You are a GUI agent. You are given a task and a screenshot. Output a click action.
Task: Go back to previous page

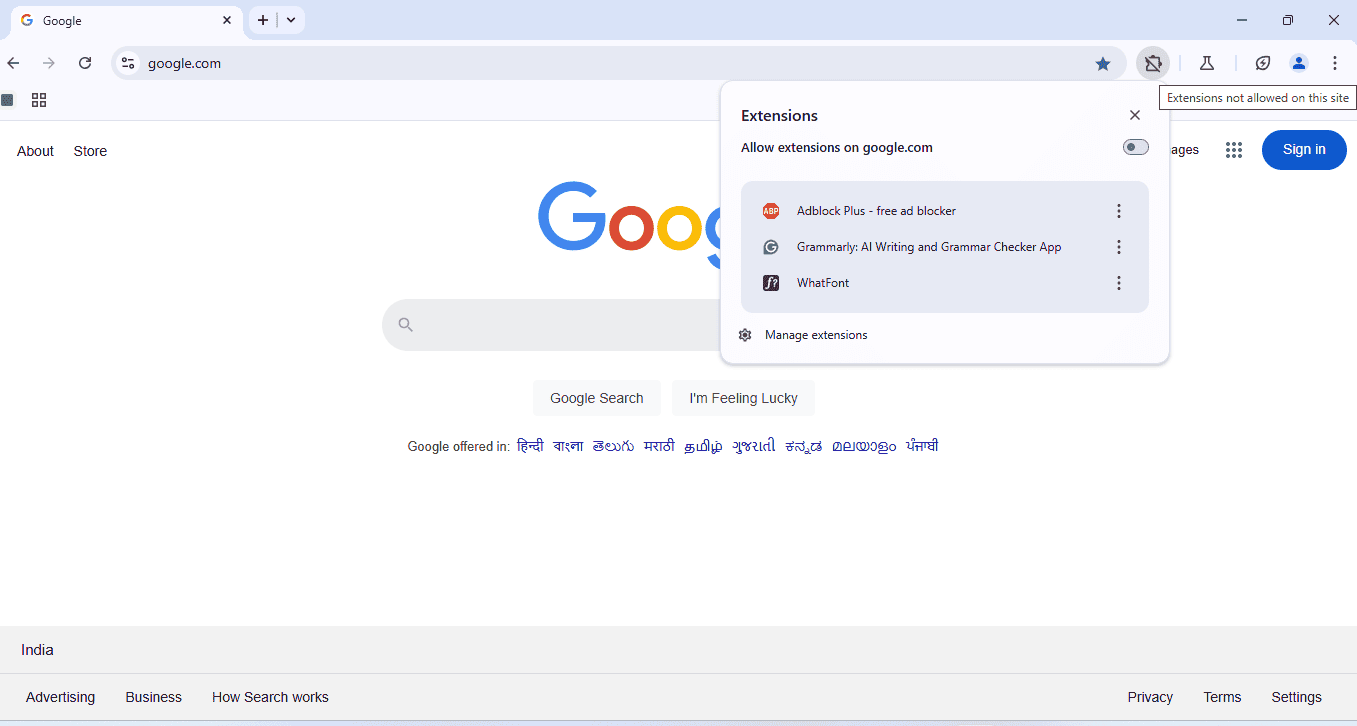coord(13,63)
